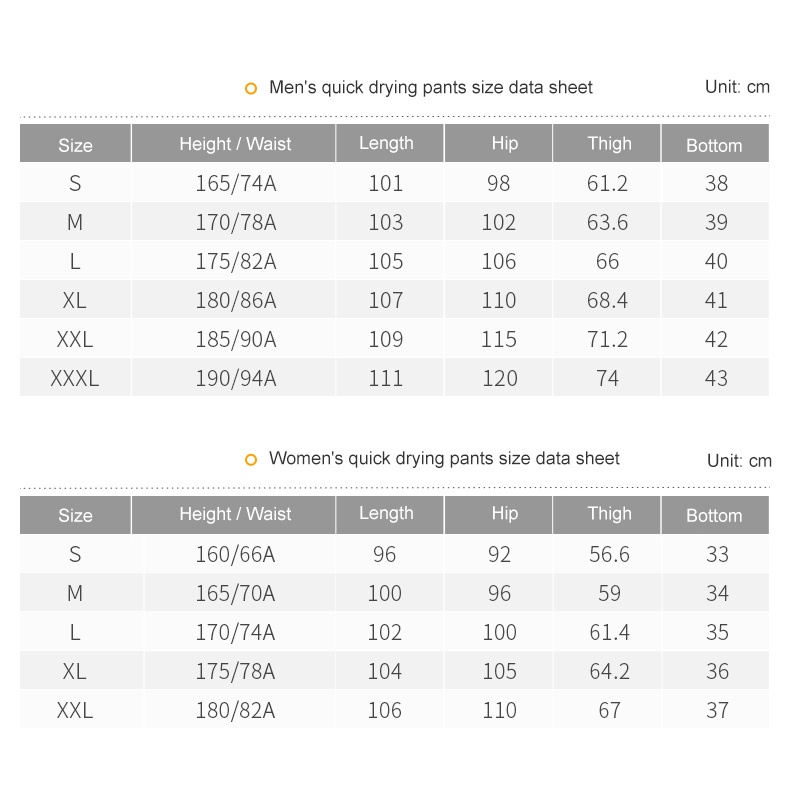Click the Unit: cm label above Men's table
The height and width of the screenshot is (790, 790).
tap(737, 87)
